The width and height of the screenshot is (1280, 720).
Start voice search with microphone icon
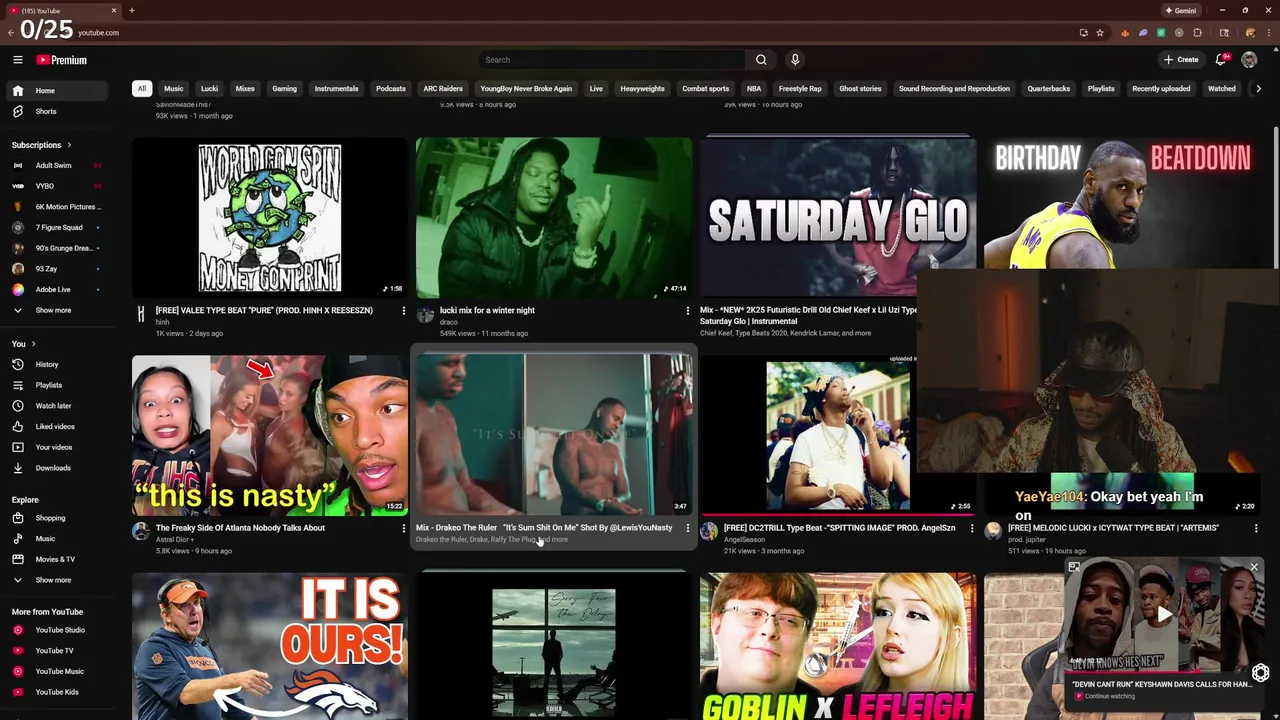pyautogui.click(x=795, y=60)
